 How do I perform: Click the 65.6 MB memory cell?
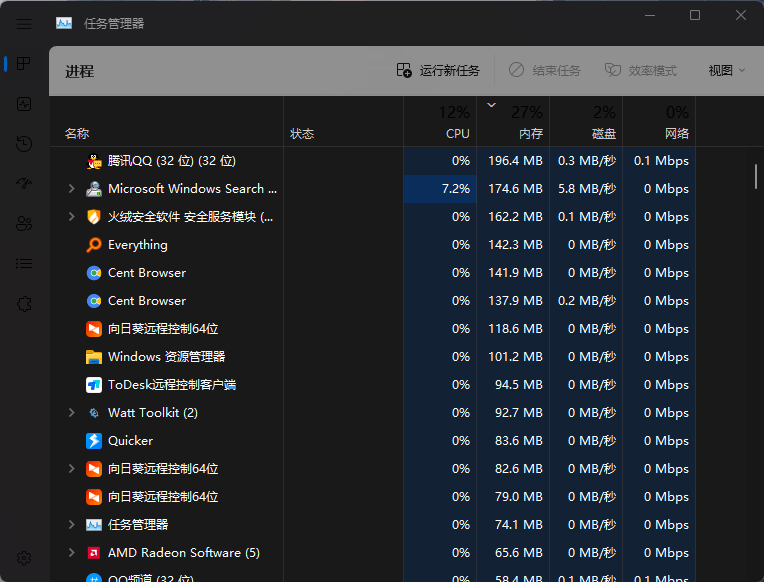(513, 553)
